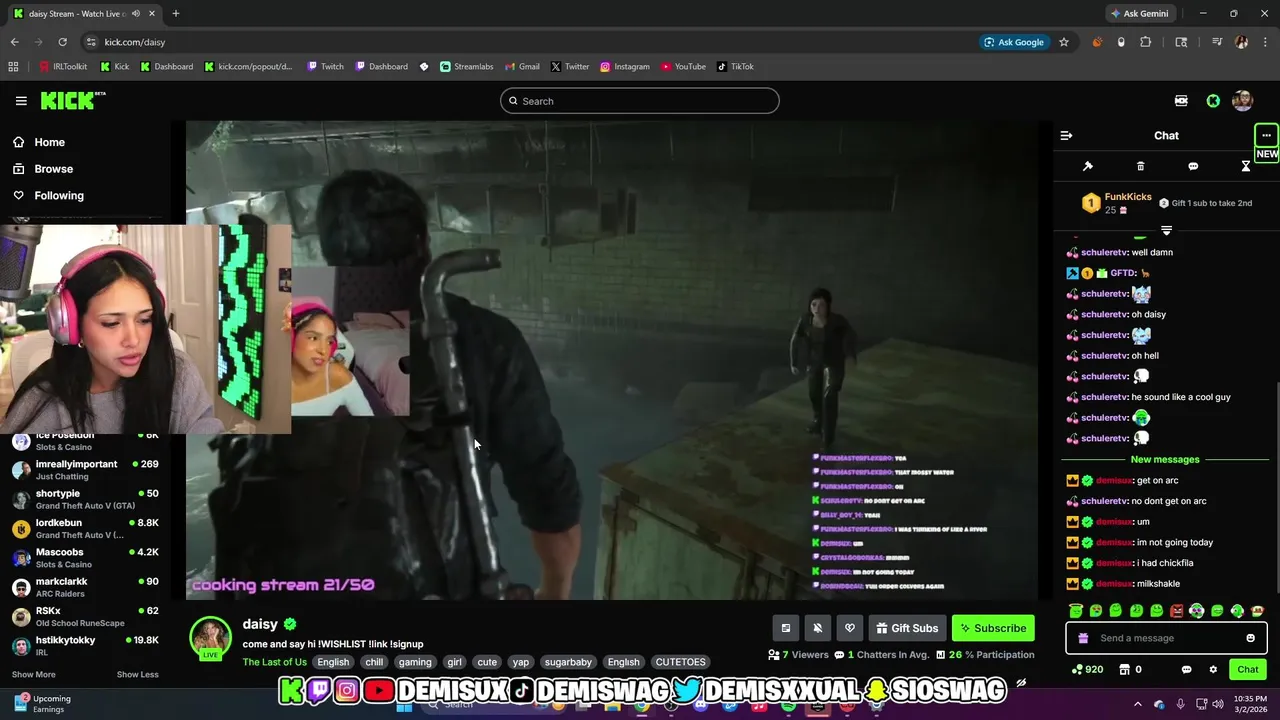Screen dimensions: 1280x720
Task: Click the Kick search field
Action: pos(640,101)
